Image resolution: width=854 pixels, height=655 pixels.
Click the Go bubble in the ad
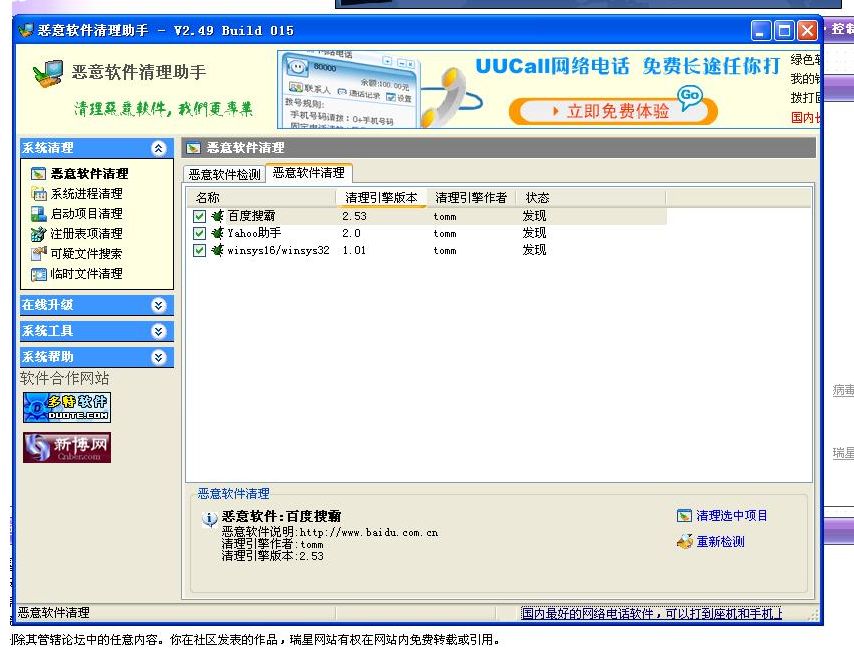click(x=690, y=96)
